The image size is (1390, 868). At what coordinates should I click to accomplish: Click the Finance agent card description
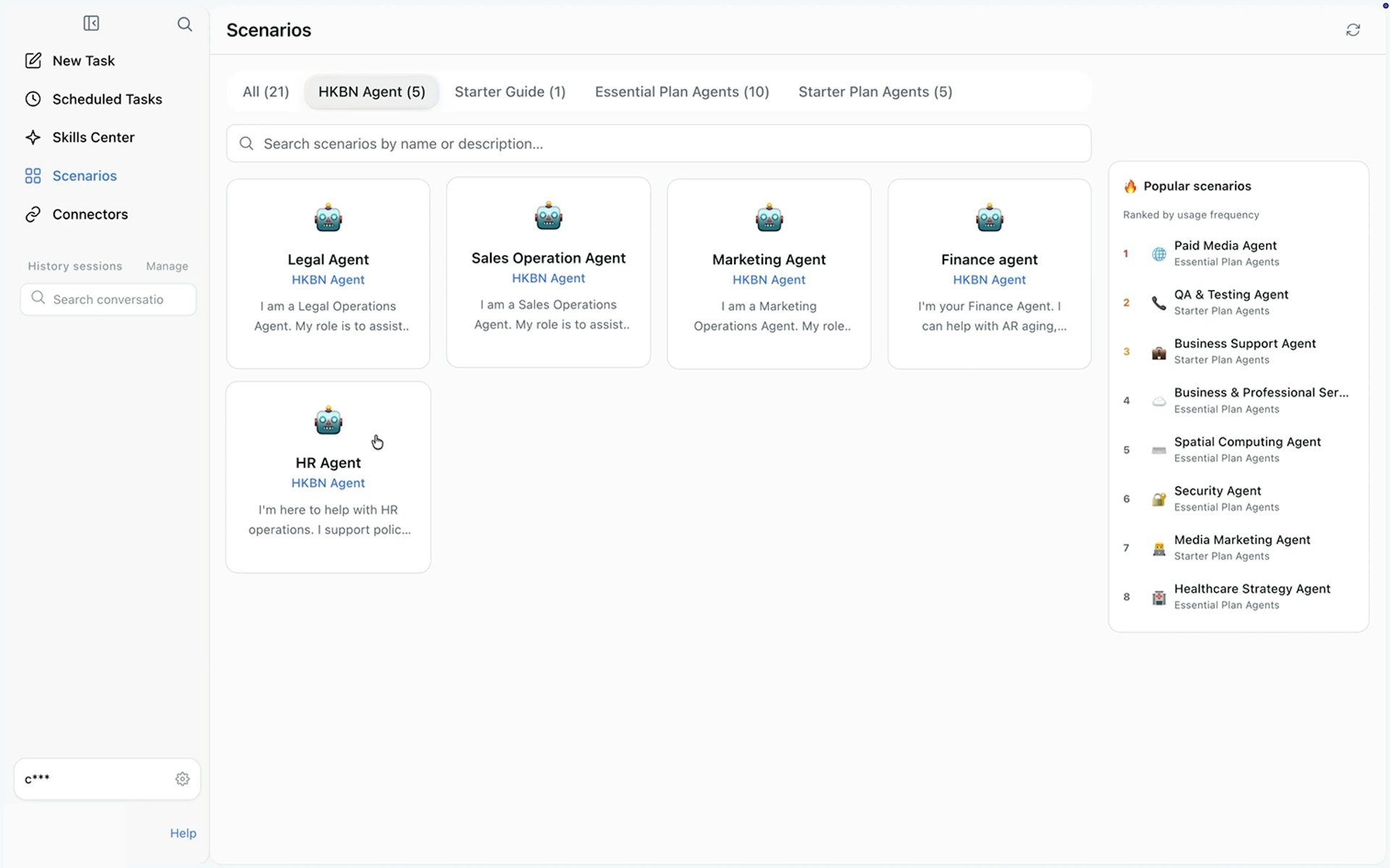(x=993, y=316)
